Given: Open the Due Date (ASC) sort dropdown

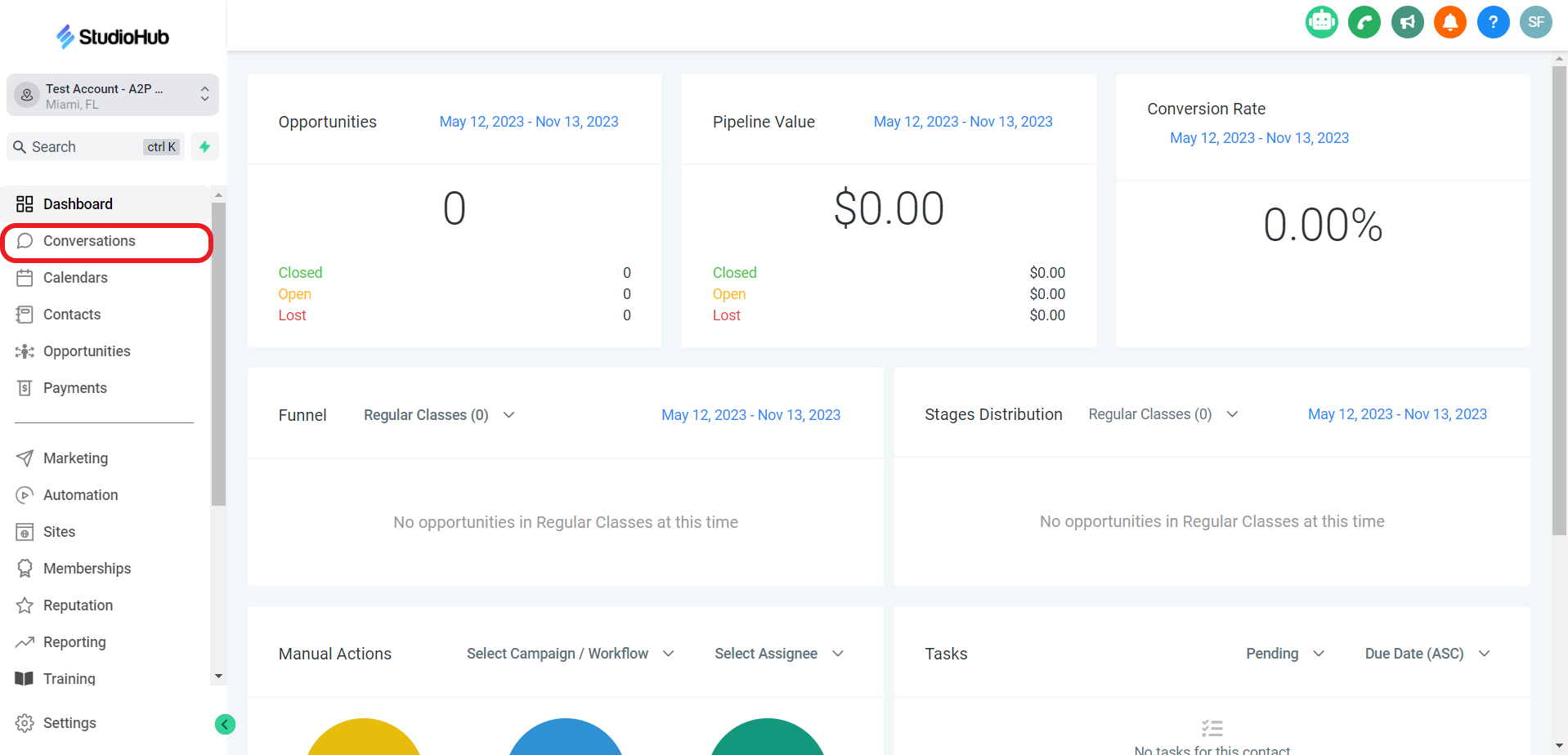Looking at the screenshot, I should click(1427, 654).
